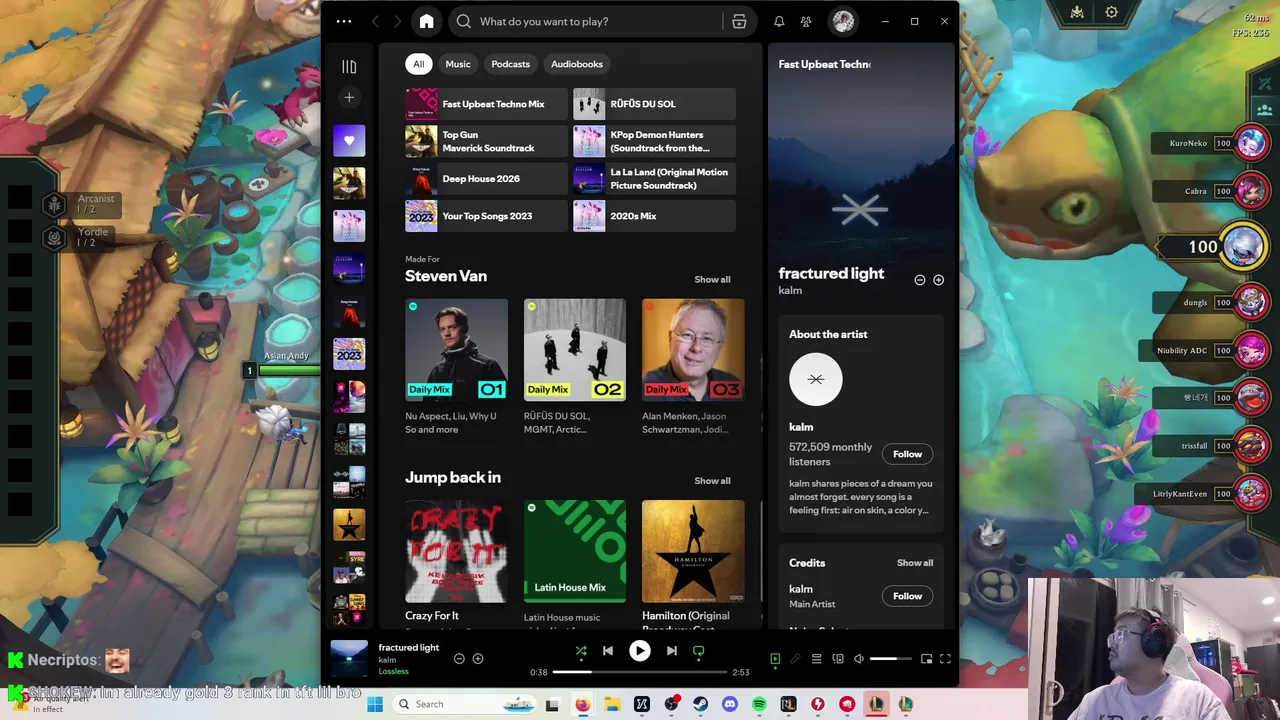Open Your Top Songs 2023 tile
This screenshot has width=1280, height=720.
(486, 216)
